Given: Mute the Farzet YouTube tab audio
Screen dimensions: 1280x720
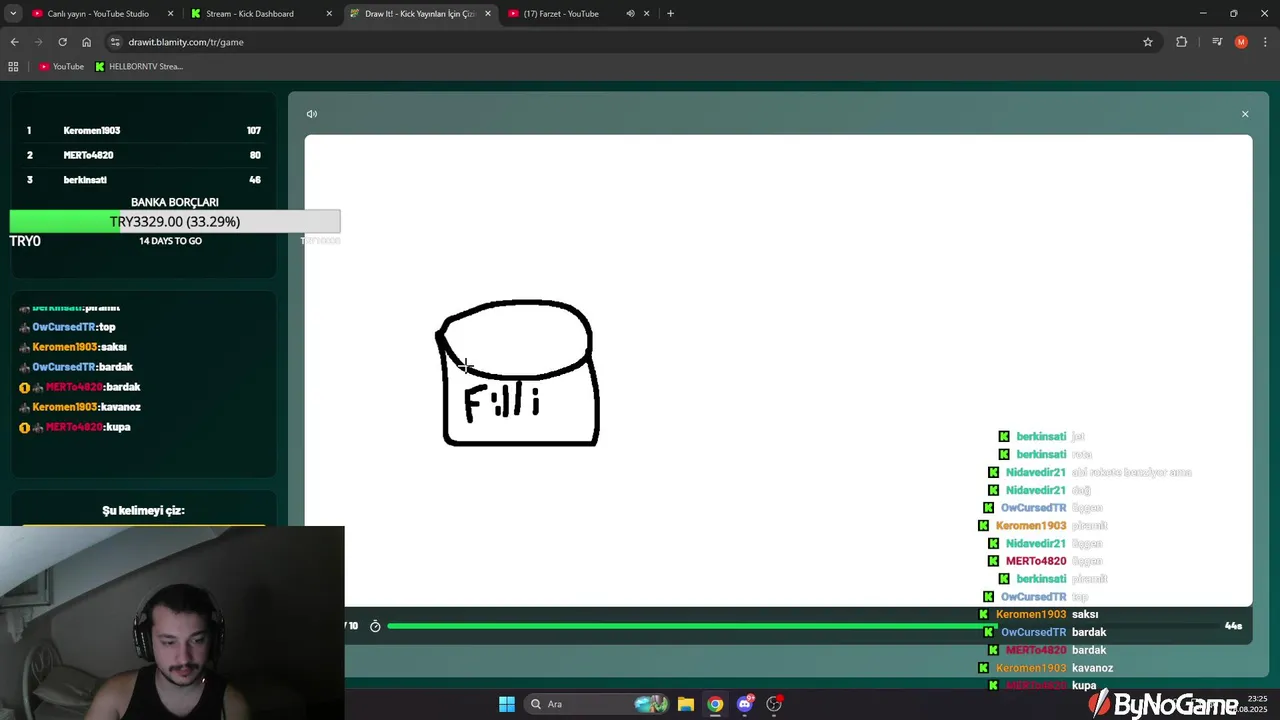Looking at the screenshot, I should tap(630, 14).
